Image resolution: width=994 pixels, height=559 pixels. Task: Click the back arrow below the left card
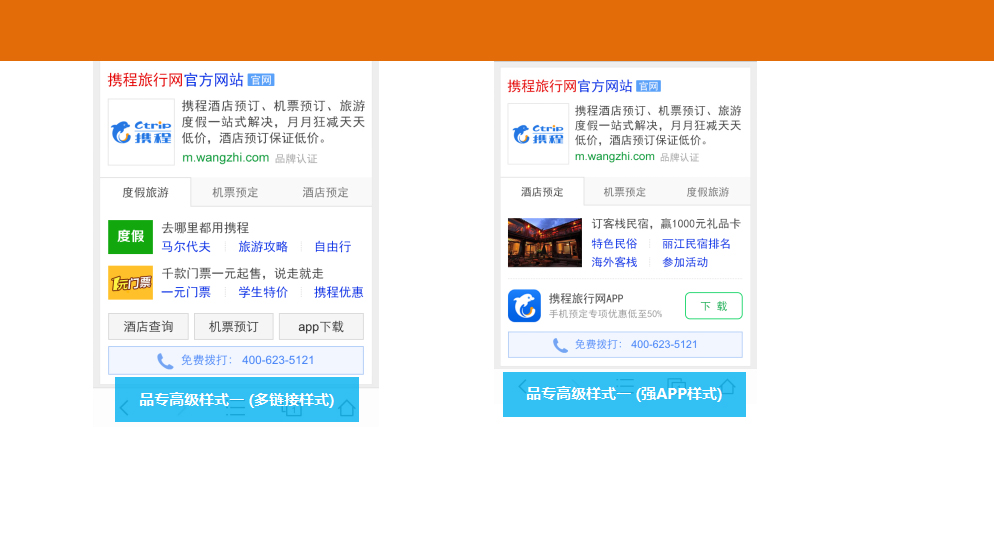point(124,408)
